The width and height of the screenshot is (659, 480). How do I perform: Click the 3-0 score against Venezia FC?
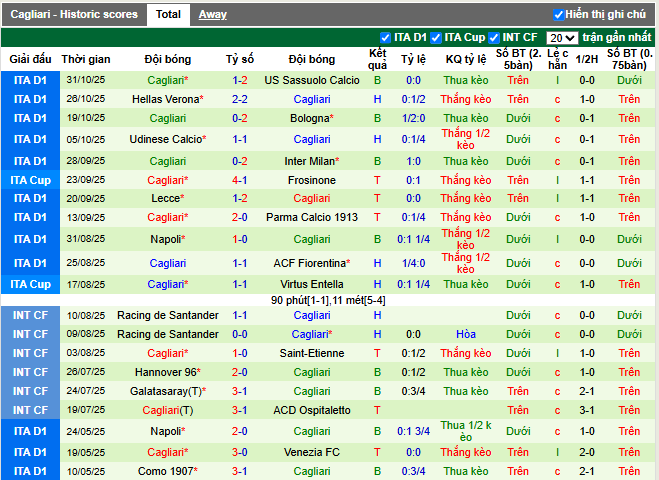240,452
